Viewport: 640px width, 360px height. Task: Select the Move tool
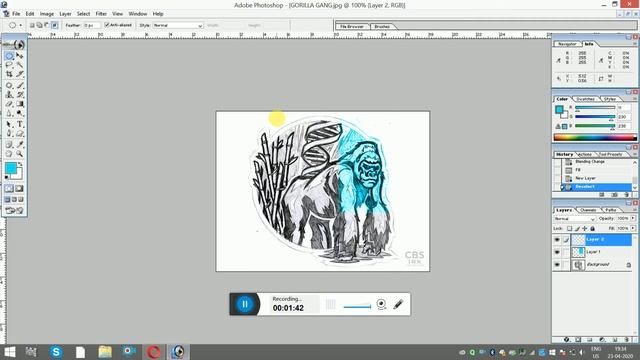[x=20, y=56]
